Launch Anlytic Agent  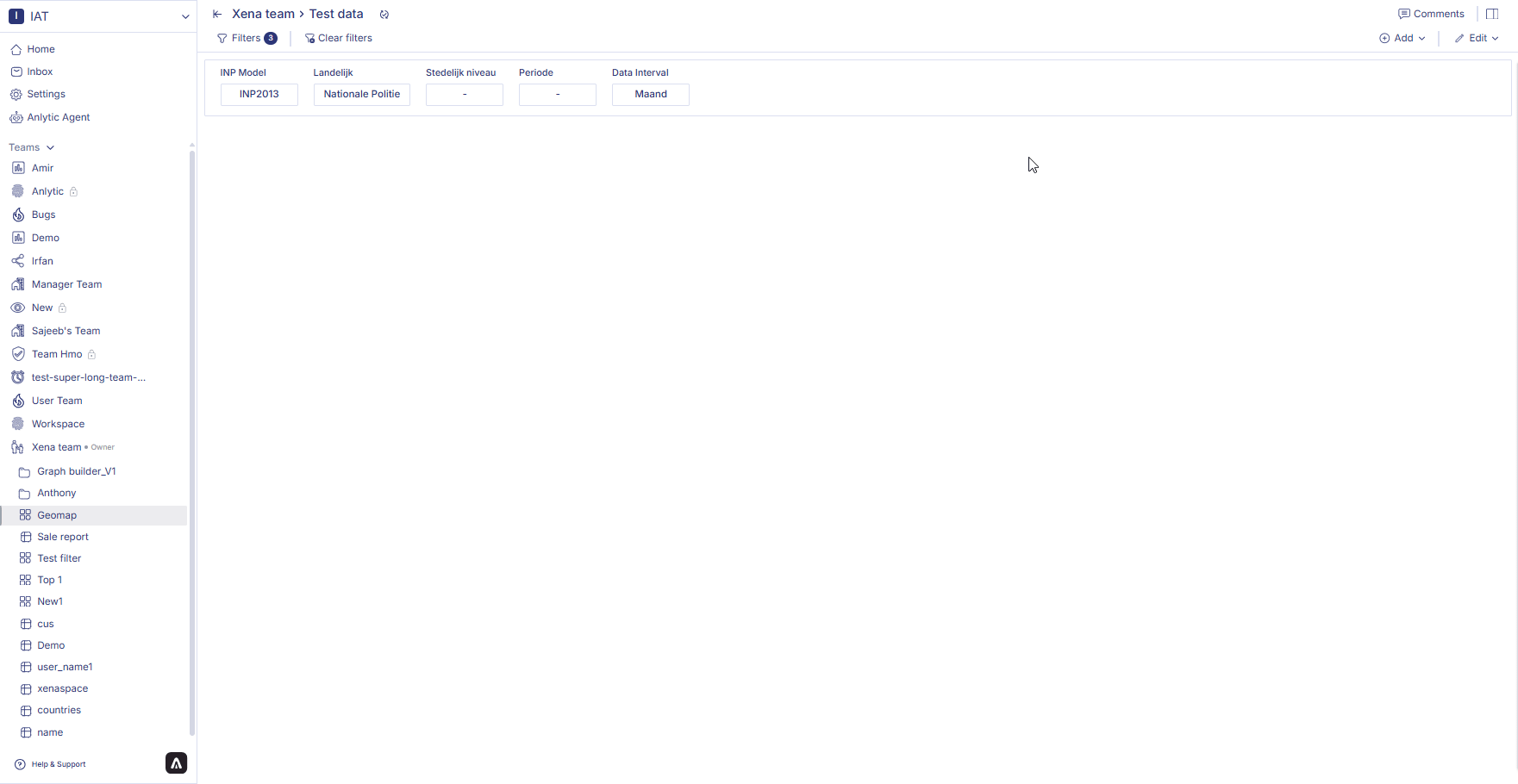click(58, 117)
